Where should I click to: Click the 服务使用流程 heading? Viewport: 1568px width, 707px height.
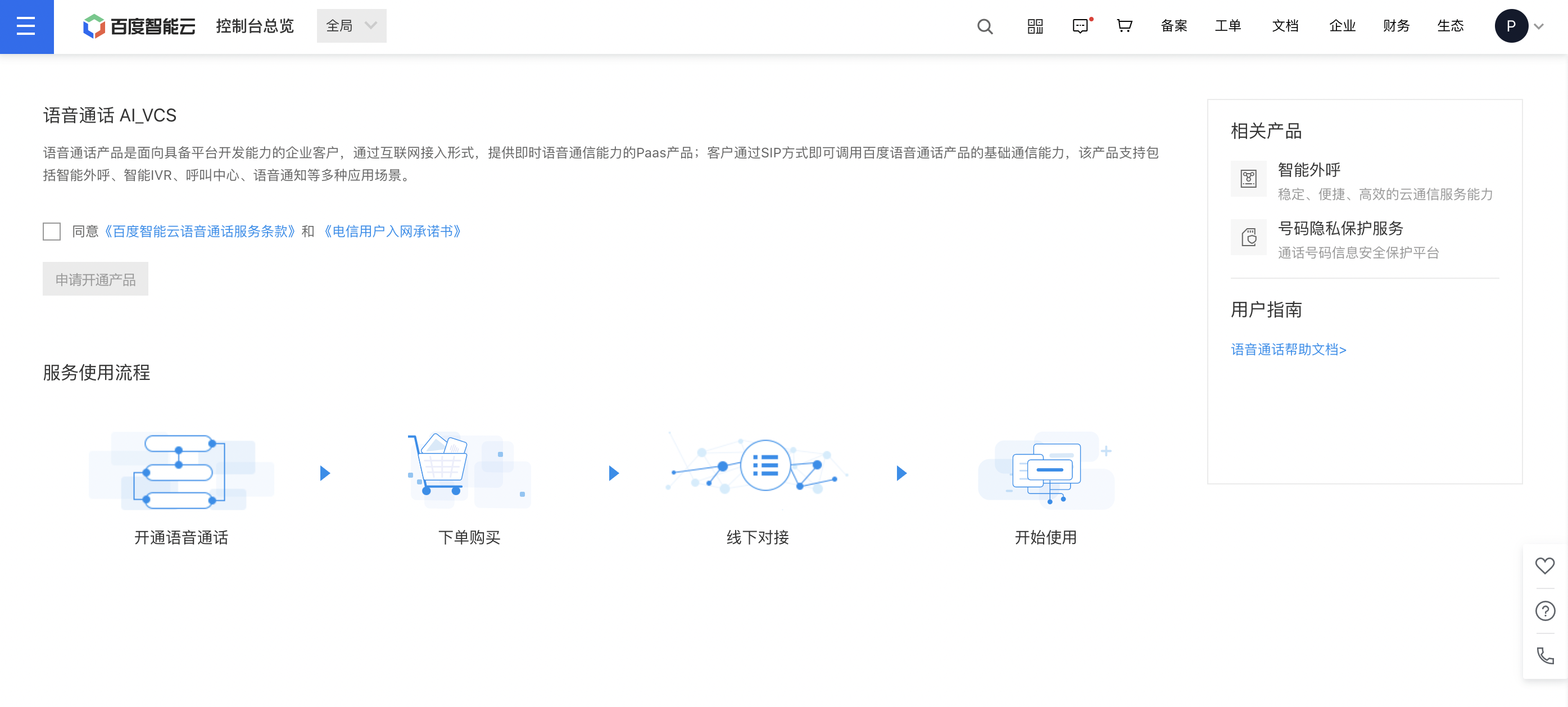[96, 373]
